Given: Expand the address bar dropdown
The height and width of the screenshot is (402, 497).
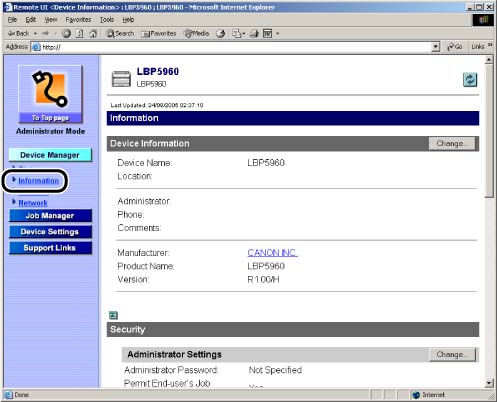Looking at the screenshot, I should pyautogui.click(x=436, y=47).
